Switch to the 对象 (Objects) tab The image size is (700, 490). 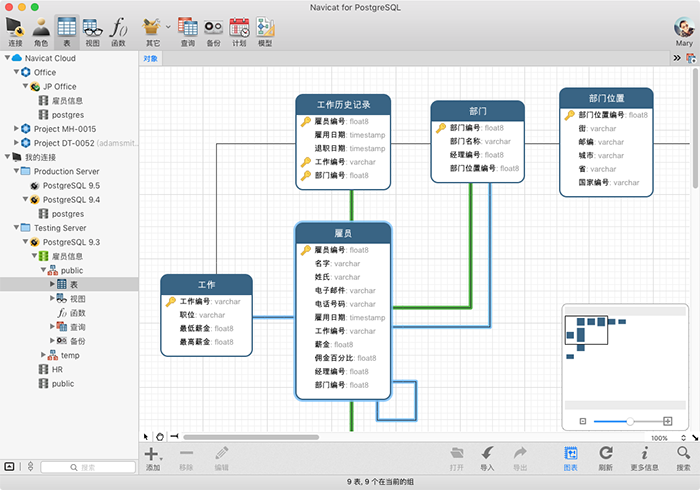[x=150, y=58]
